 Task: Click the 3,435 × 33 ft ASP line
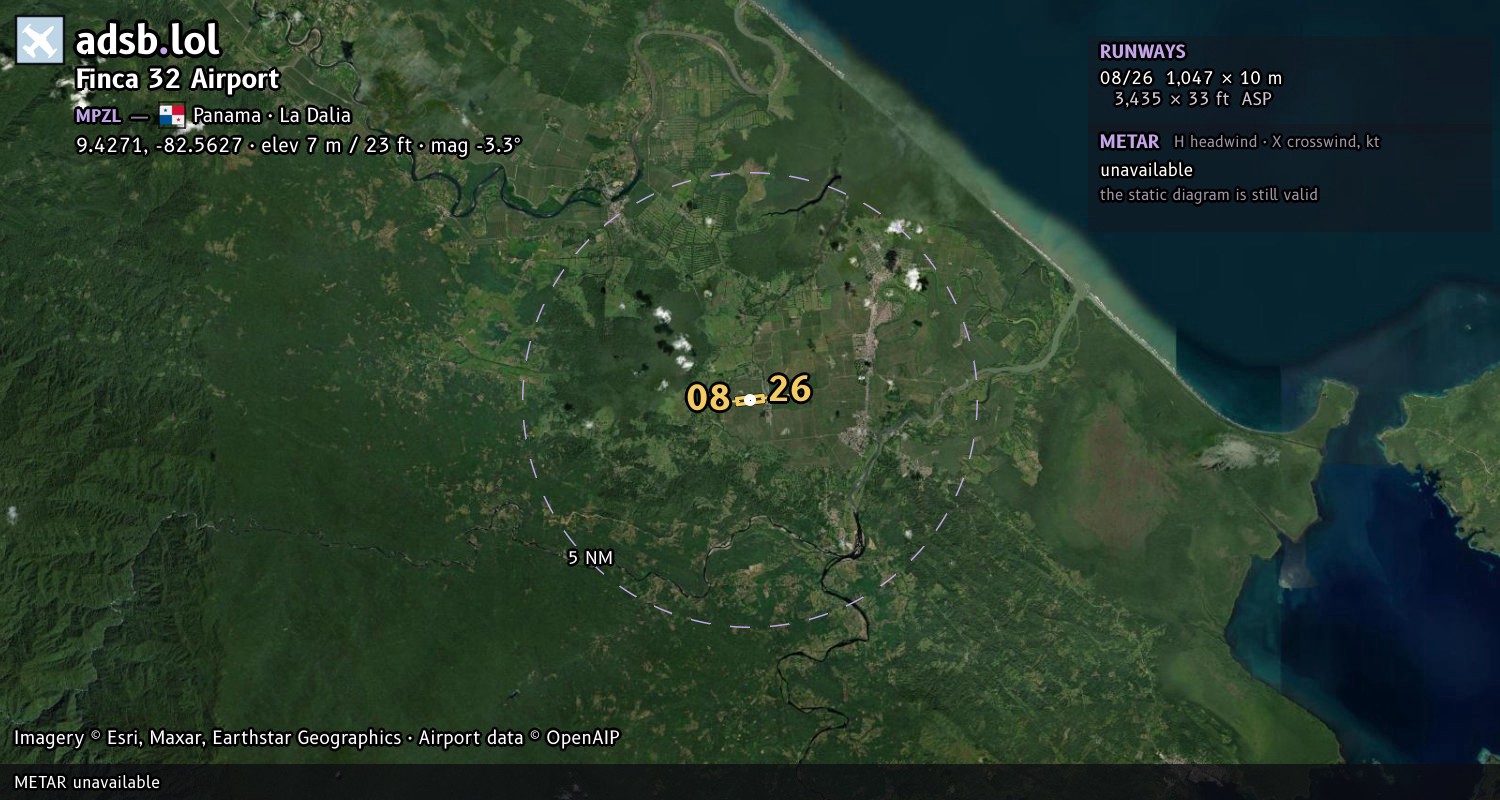pyautogui.click(x=1193, y=99)
